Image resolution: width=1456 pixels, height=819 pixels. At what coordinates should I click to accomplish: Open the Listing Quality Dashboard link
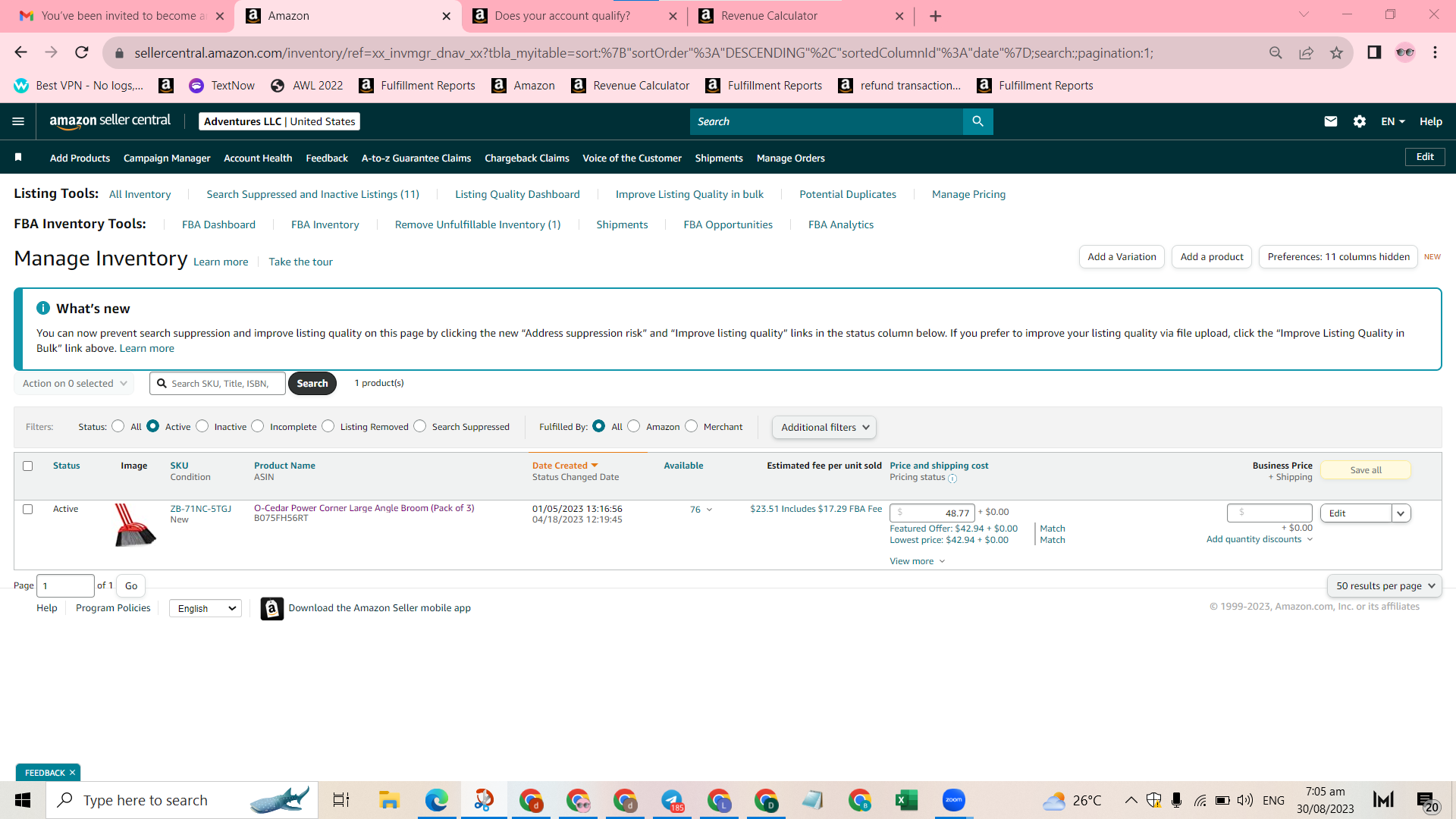[x=517, y=194]
